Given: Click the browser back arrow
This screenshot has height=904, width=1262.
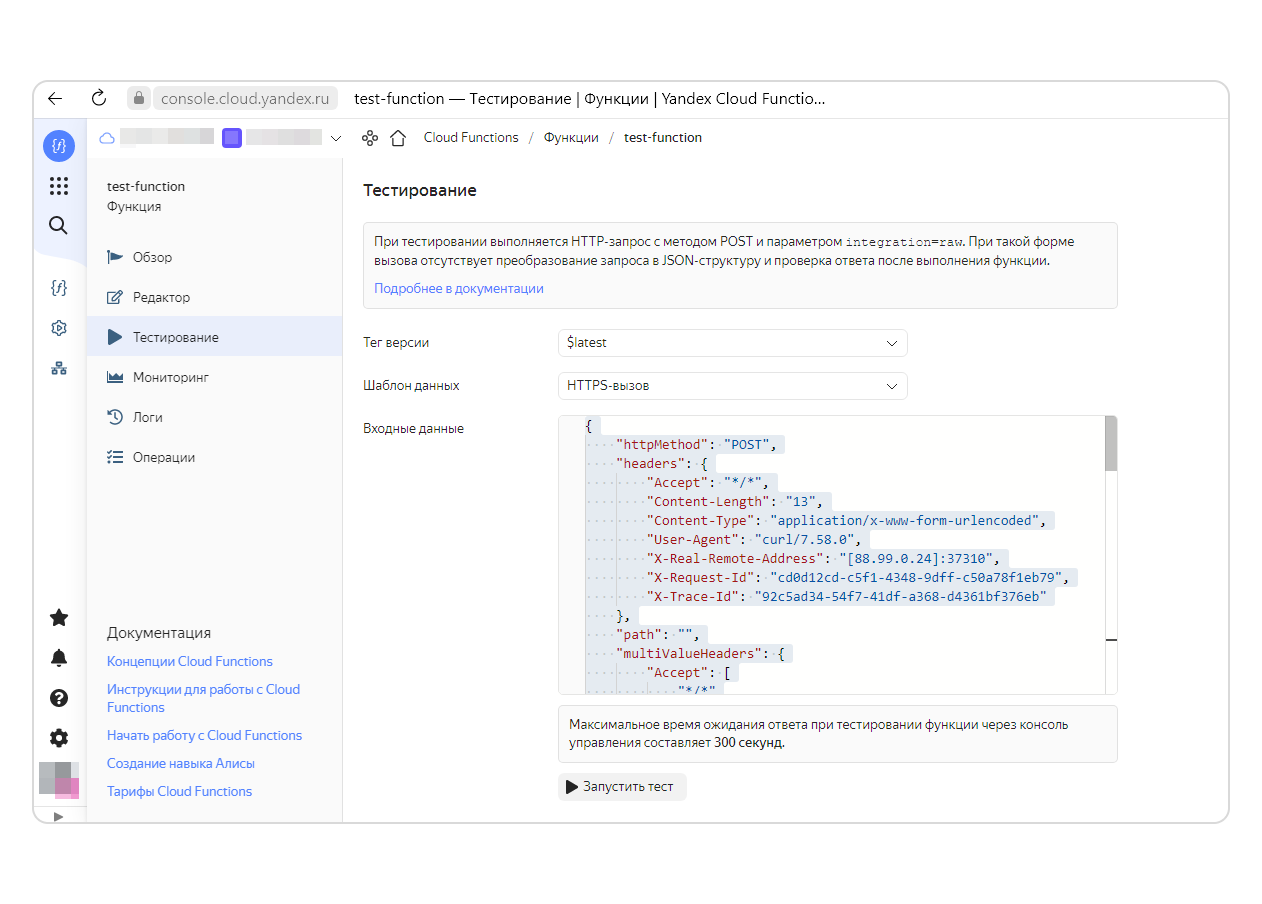Looking at the screenshot, I should pos(55,98).
